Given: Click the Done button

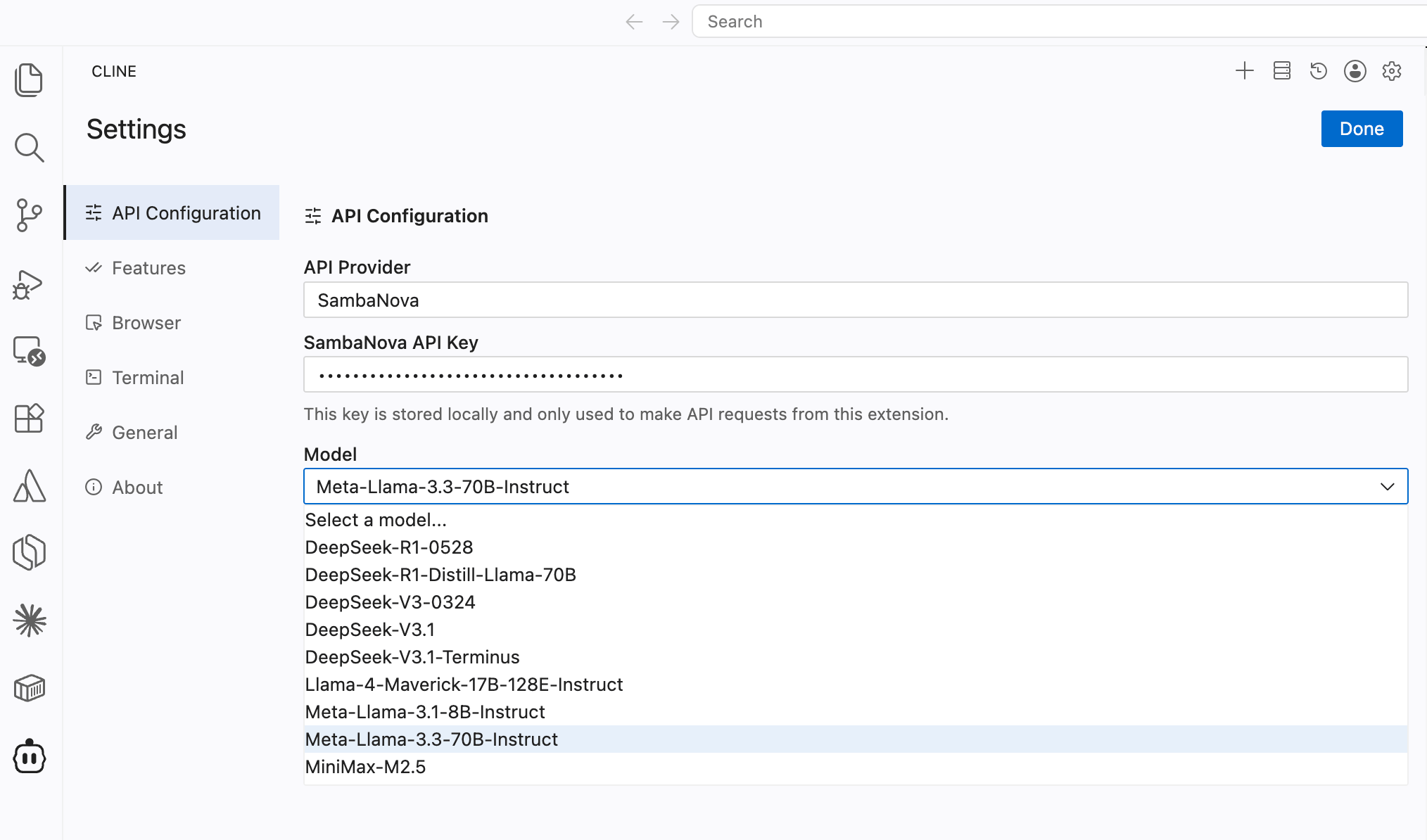Looking at the screenshot, I should pyautogui.click(x=1362, y=129).
